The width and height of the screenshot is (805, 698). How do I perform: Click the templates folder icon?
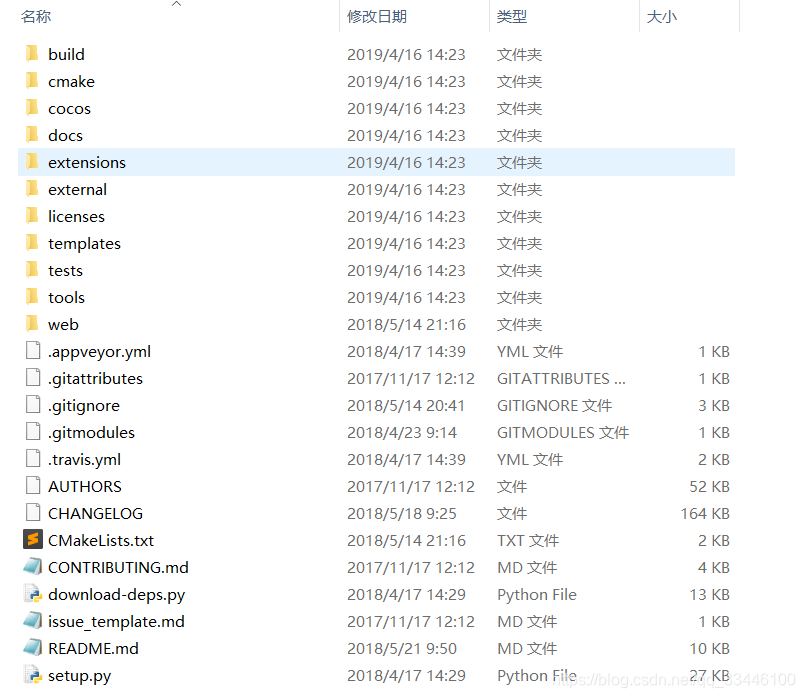coord(32,243)
